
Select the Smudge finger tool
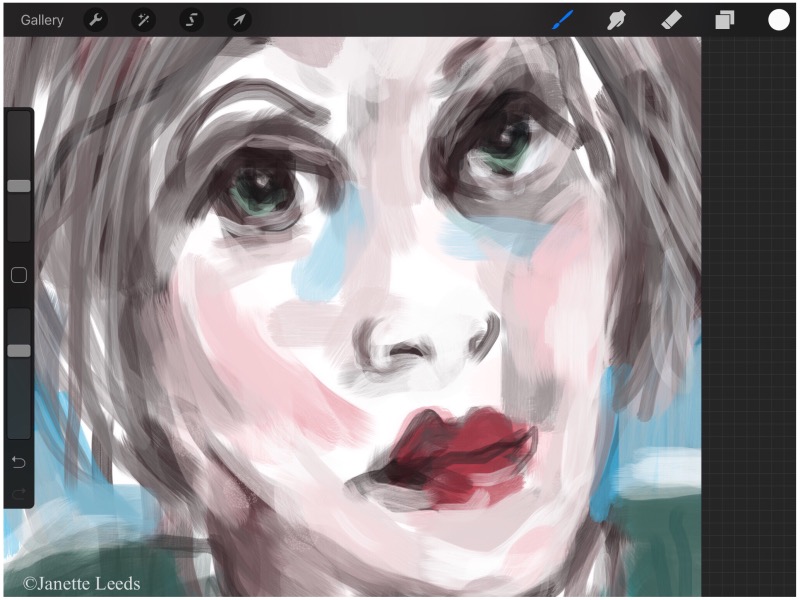[617, 20]
